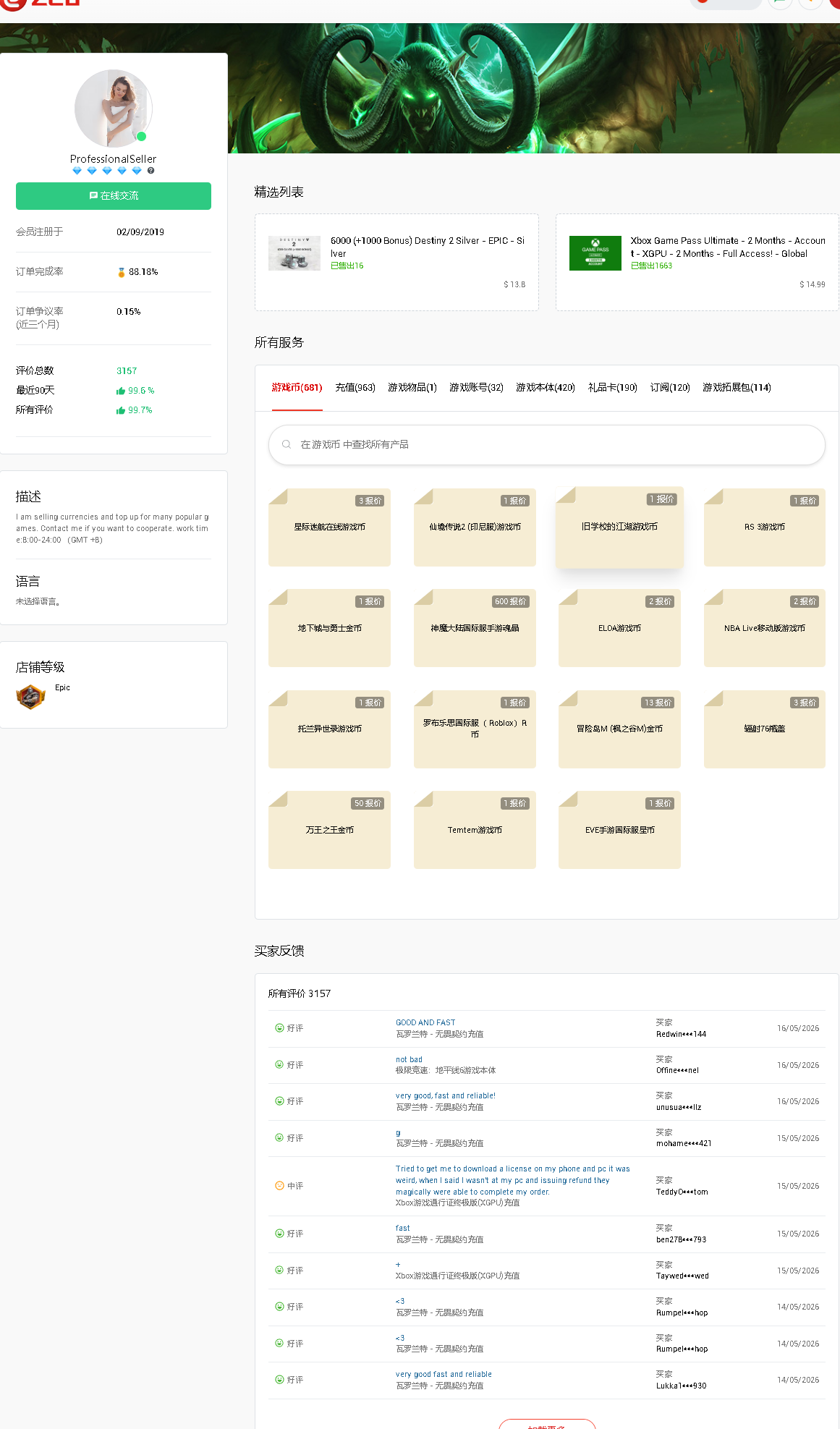Open the 托兰异世录游戏币 folder card
Screen dimensions: 840x1429
point(329,729)
